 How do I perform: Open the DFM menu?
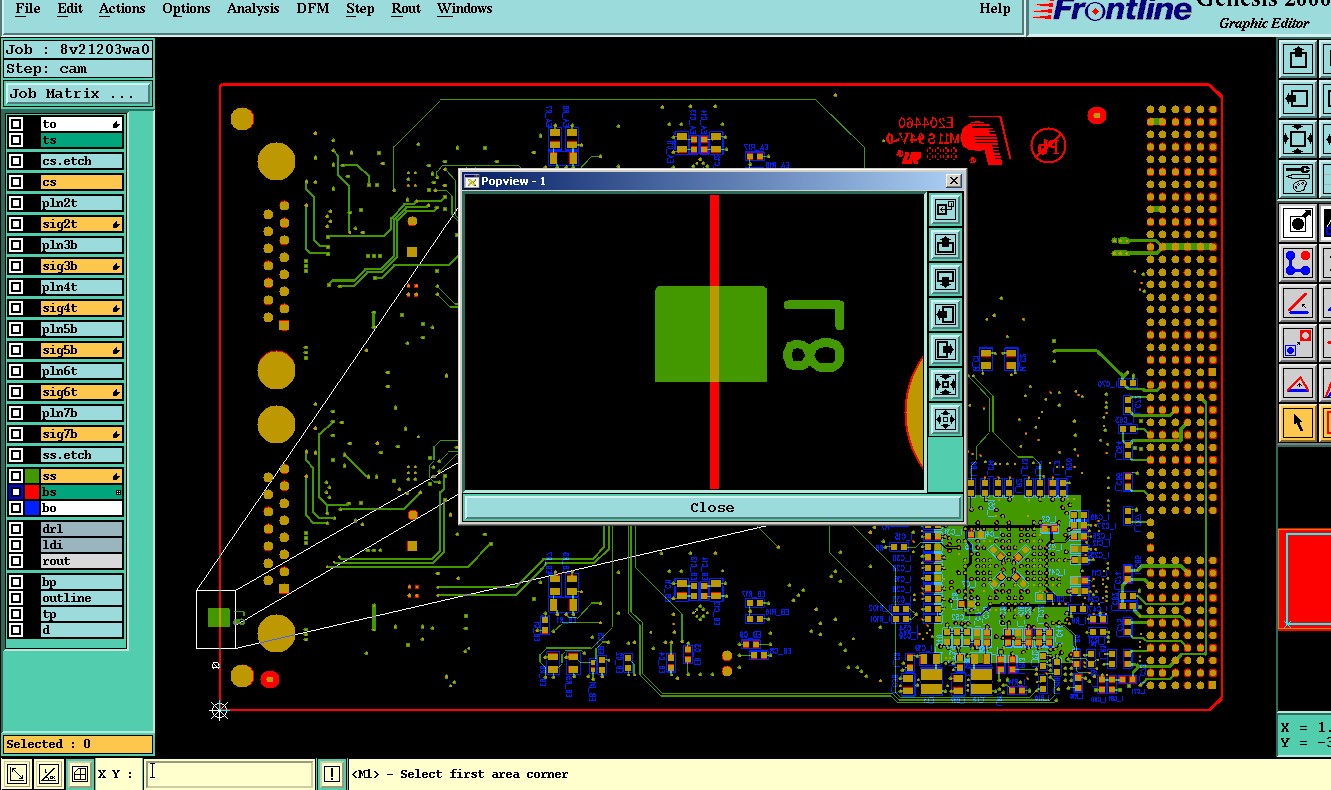click(x=313, y=9)
